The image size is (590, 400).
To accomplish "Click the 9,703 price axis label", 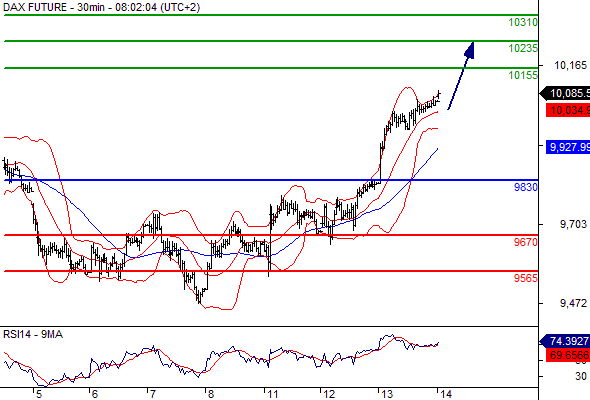I will pyautogui.click(x=573, y=224).
